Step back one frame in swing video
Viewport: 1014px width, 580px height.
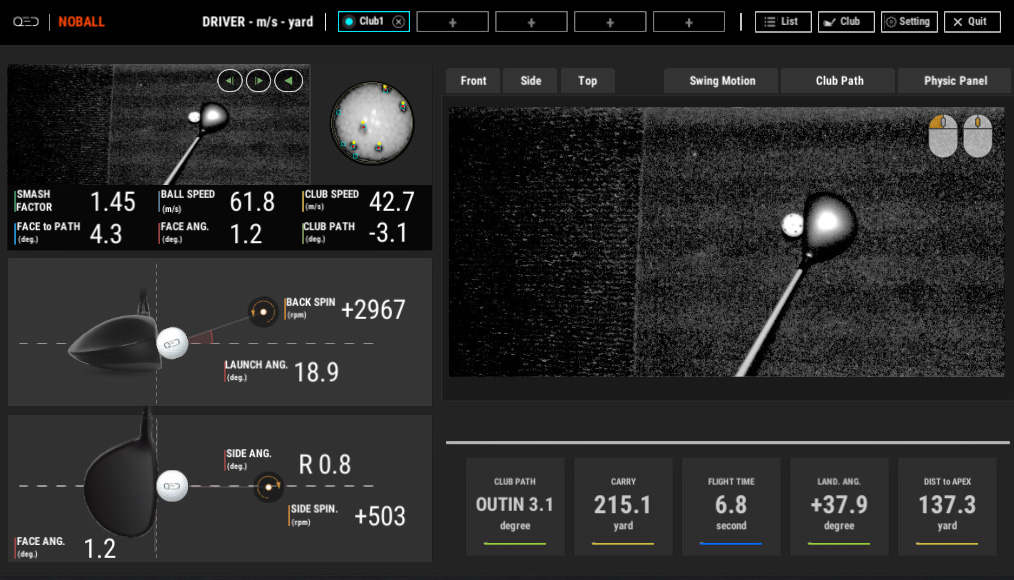(x=230, y=81)
